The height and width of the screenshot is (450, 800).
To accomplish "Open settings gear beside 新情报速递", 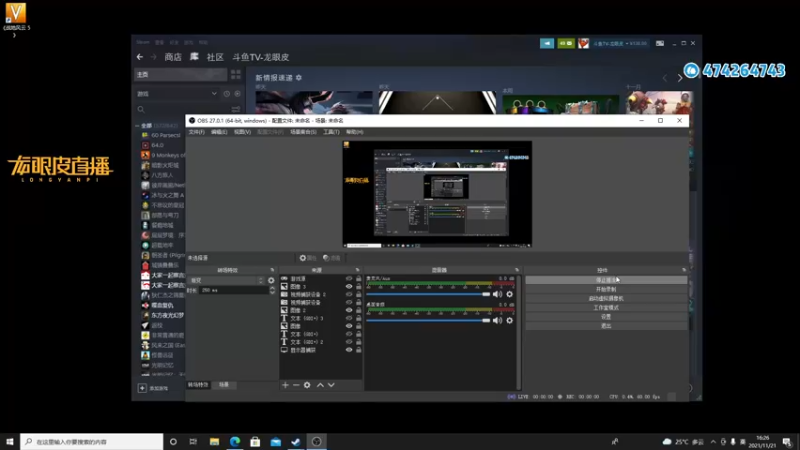I will click(298, 78).
